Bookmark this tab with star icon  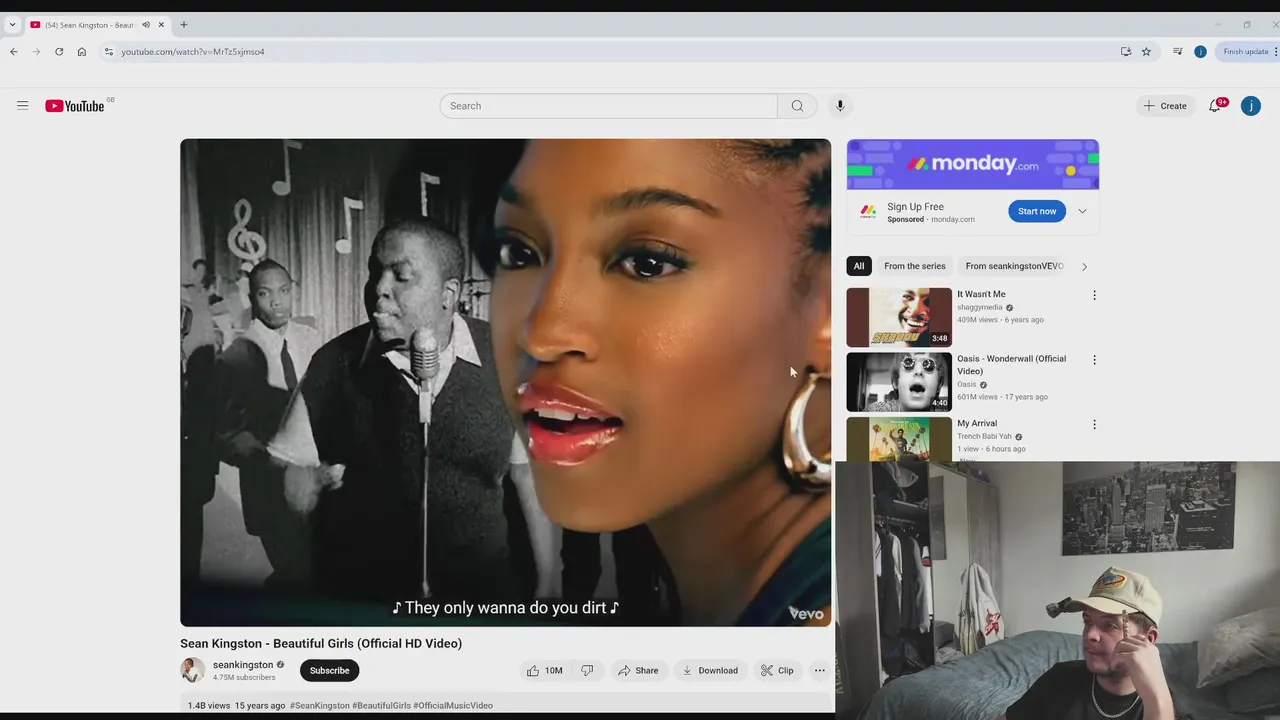click(1147, 52)
